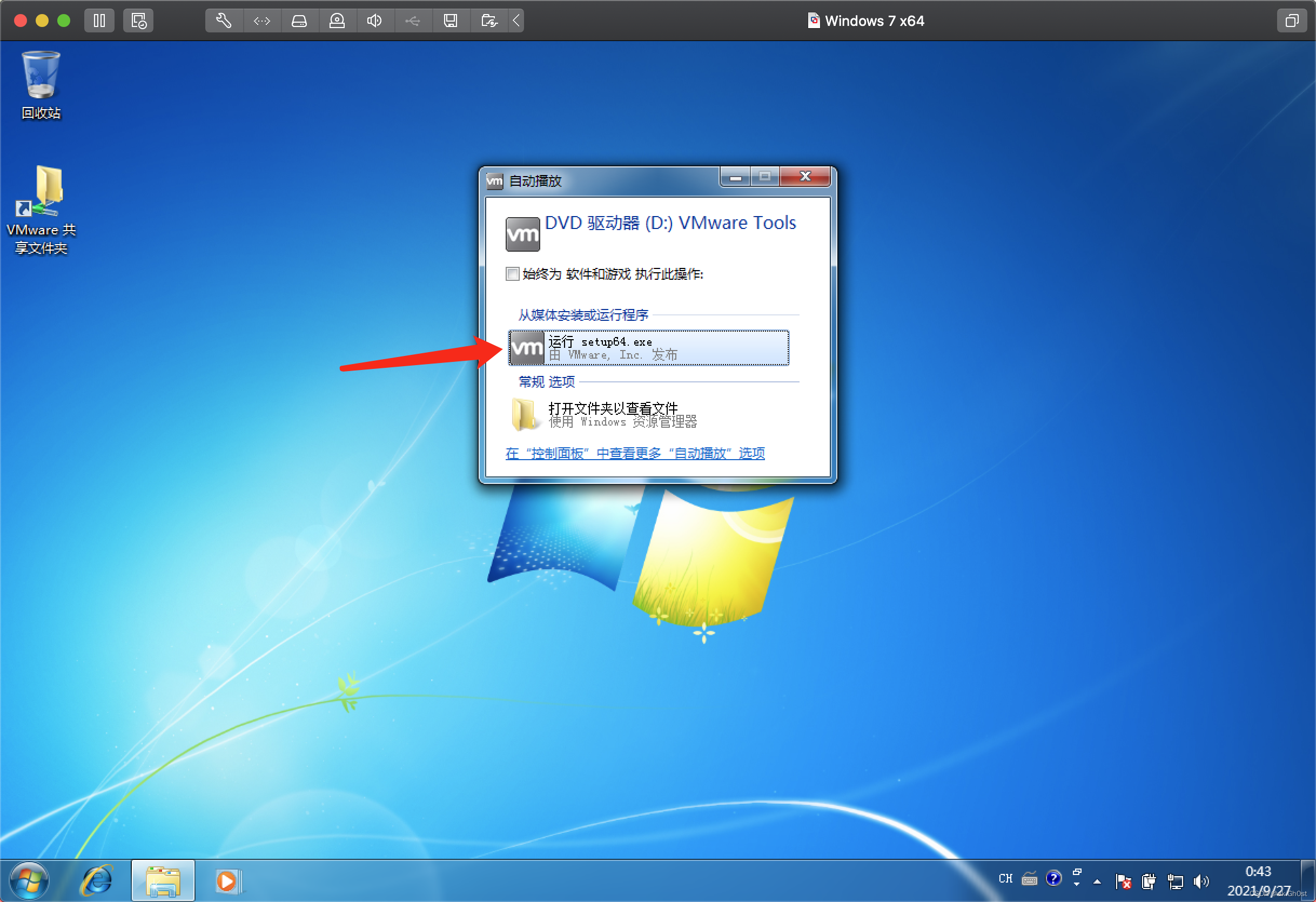Click the sound speaker icon in the VMware toolbar
The image size is (1316, 902).
tap(374, 21)
